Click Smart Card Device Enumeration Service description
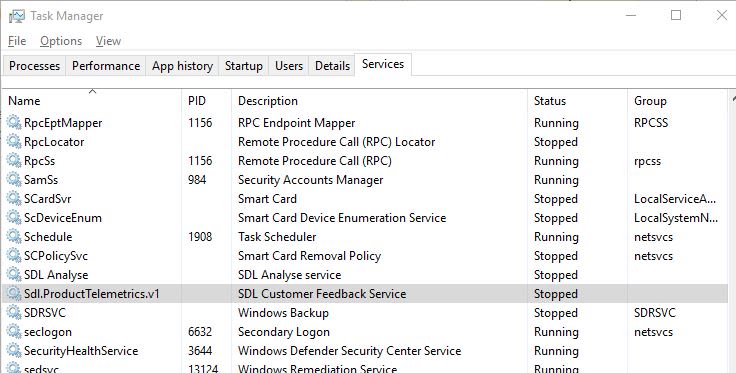 (x=342, y=218)
